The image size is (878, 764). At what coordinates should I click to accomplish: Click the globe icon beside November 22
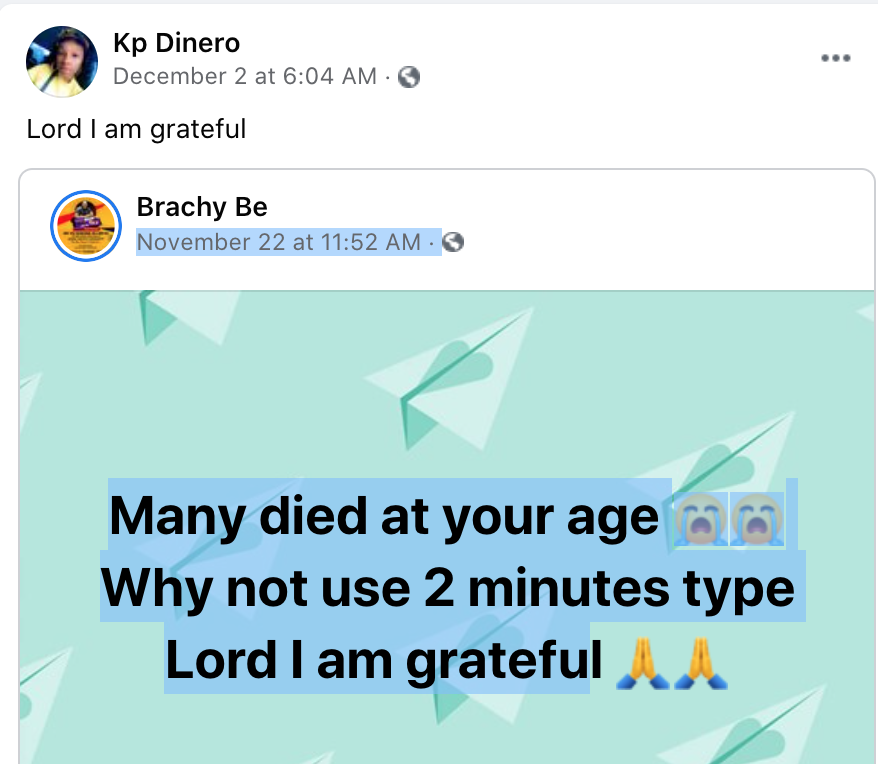point(453,242)
